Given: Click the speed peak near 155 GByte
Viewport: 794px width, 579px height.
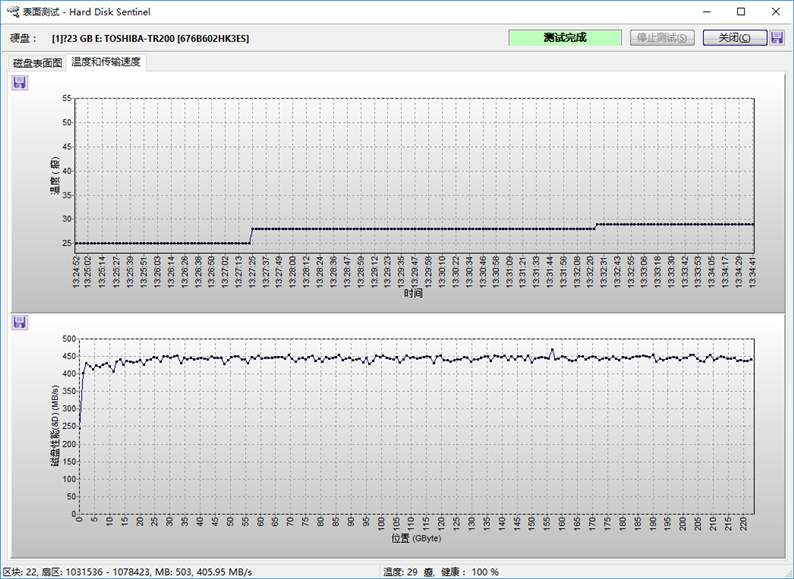Looking at the screenshot, I should 552,350.
